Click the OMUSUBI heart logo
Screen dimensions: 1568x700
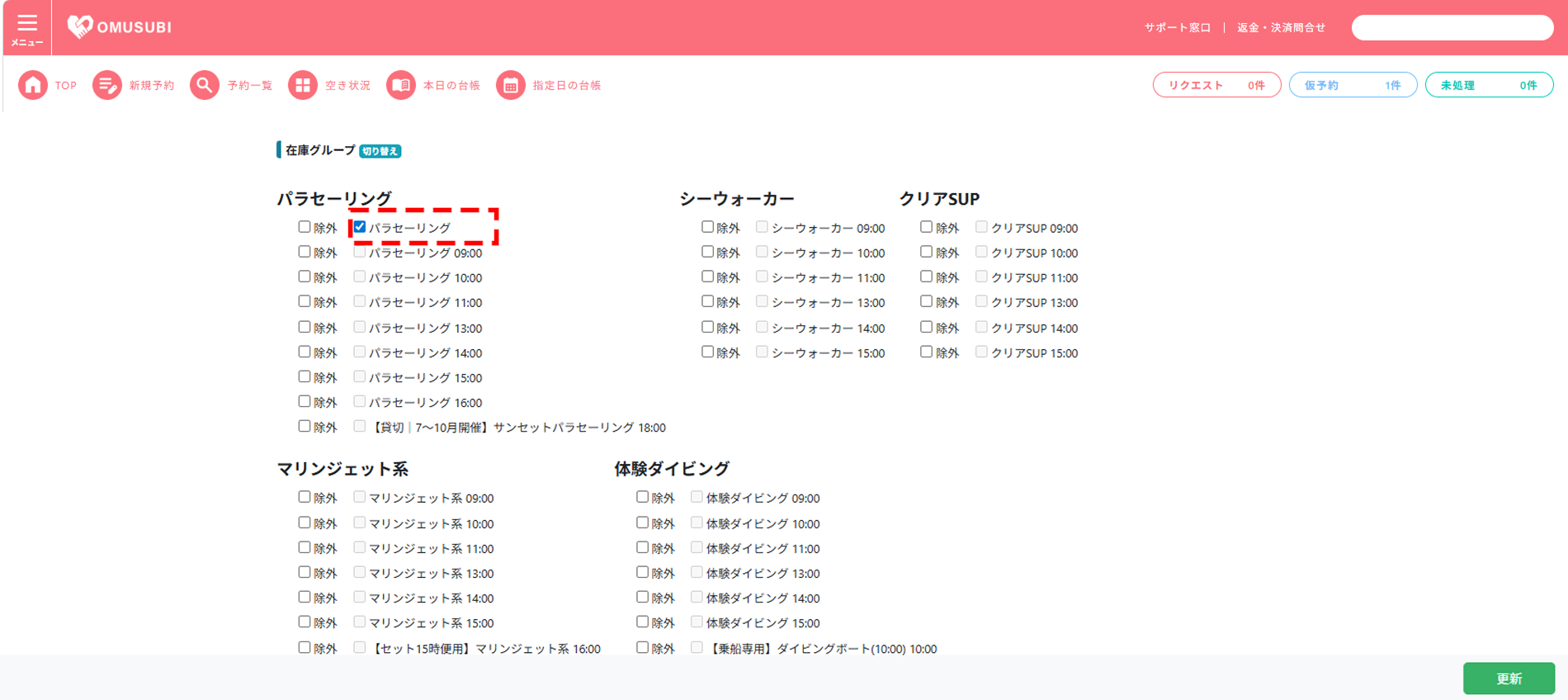coord(80,26)
